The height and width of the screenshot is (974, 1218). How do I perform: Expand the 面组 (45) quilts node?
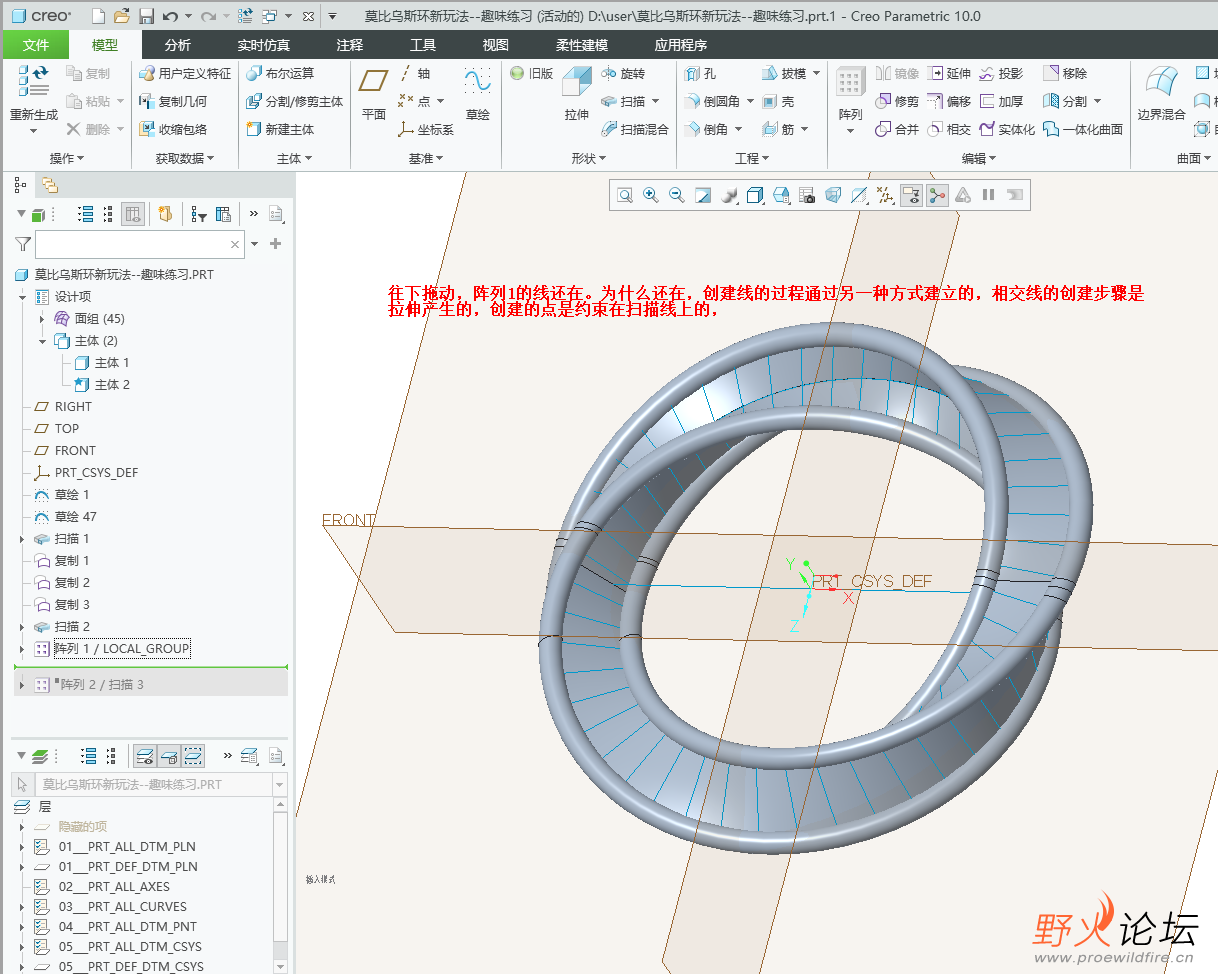pyautogui.click(x=42, y=319)
